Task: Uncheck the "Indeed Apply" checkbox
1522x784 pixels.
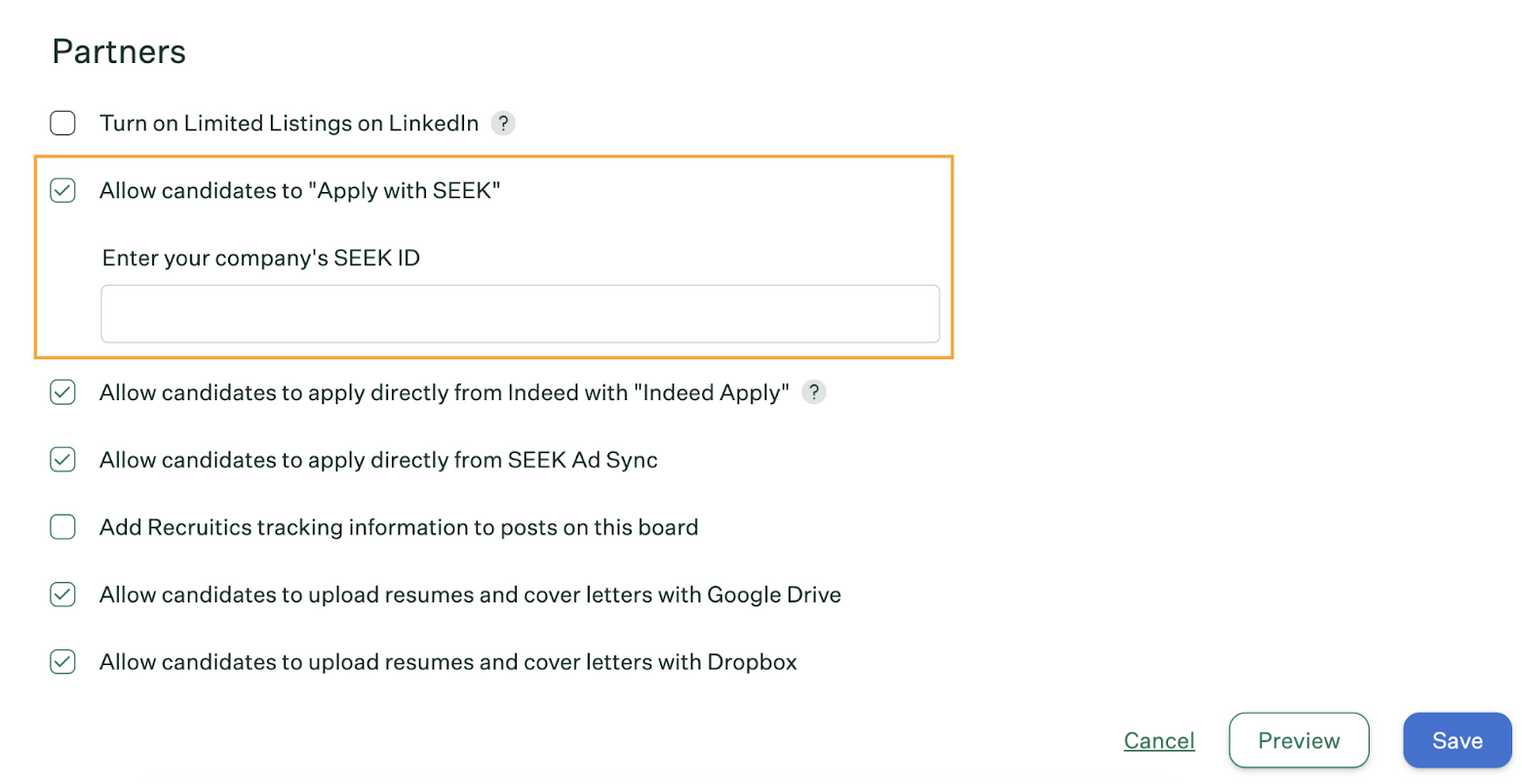Action: pos(63,393)
